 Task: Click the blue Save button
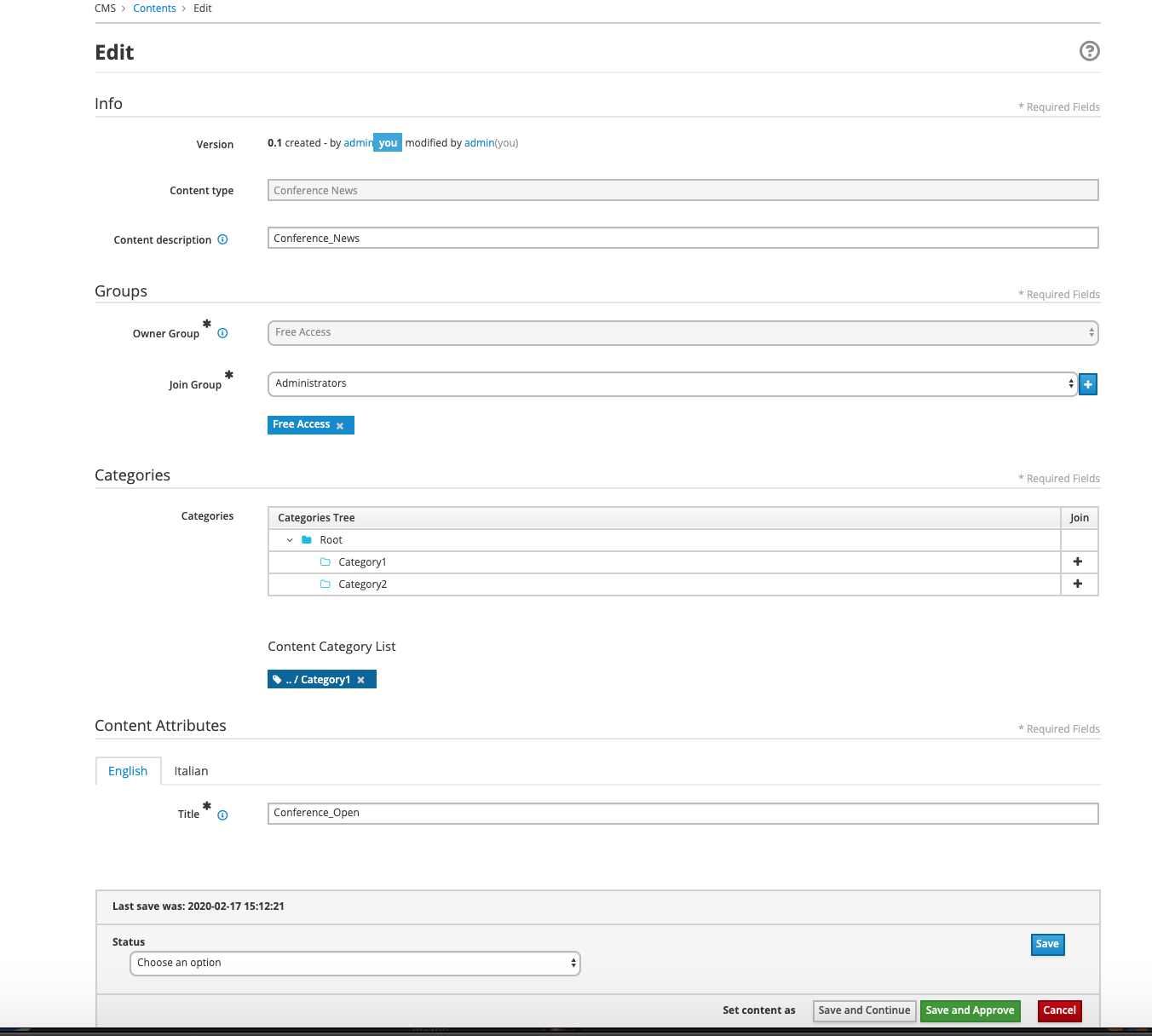tap(1047, 944)
